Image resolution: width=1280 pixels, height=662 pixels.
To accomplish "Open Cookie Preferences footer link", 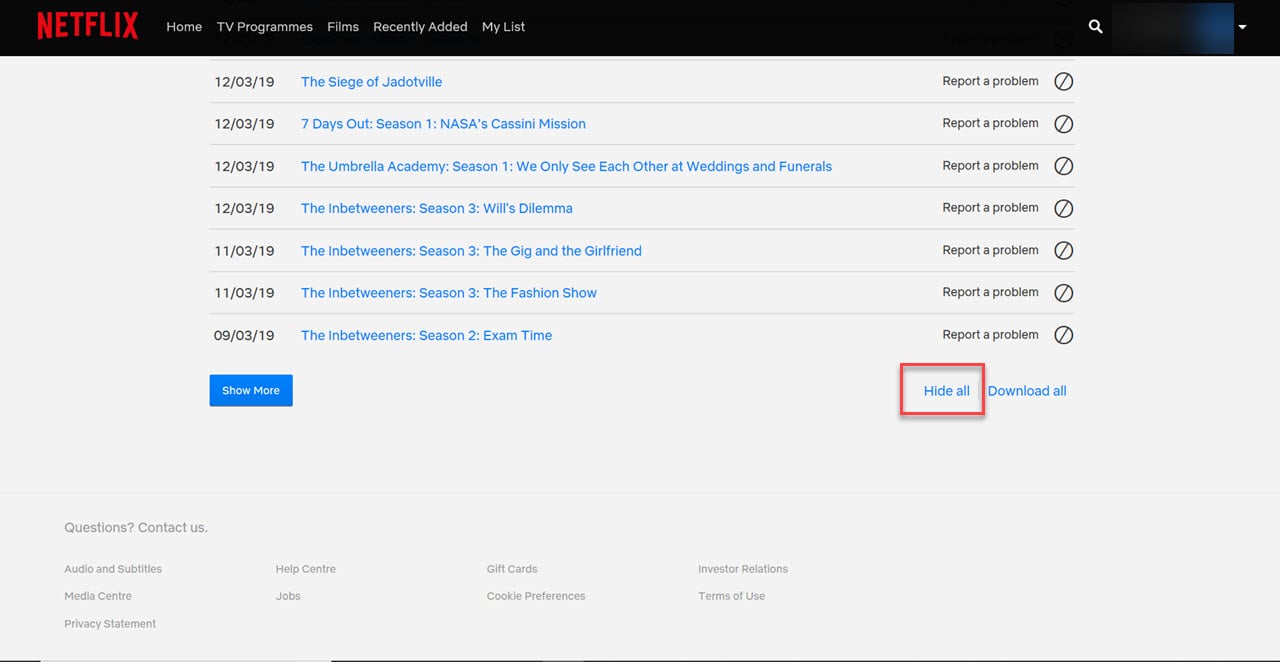I will point(536,596).
